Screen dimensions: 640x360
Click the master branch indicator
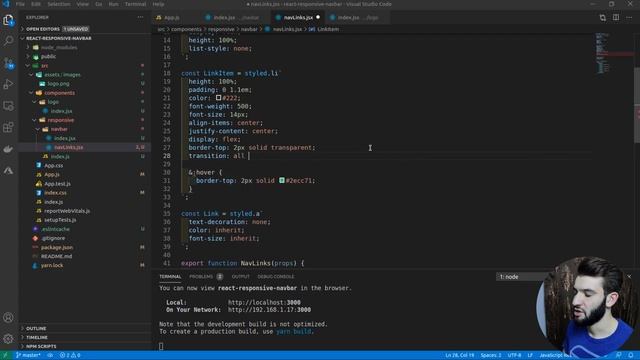tap(28, 355)
